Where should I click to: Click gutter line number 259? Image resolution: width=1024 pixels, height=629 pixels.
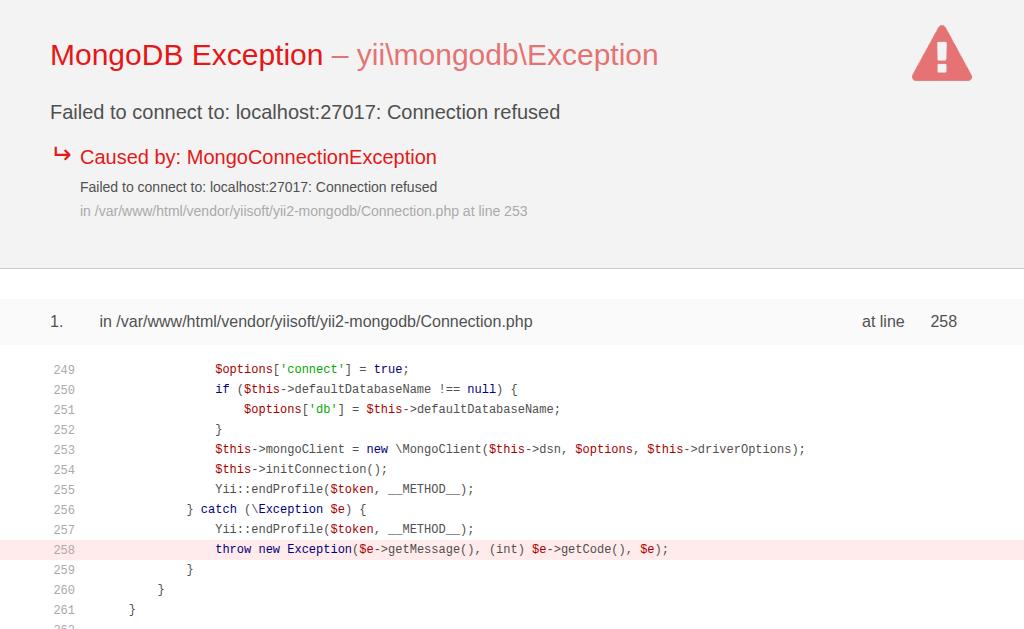[64, 570]
